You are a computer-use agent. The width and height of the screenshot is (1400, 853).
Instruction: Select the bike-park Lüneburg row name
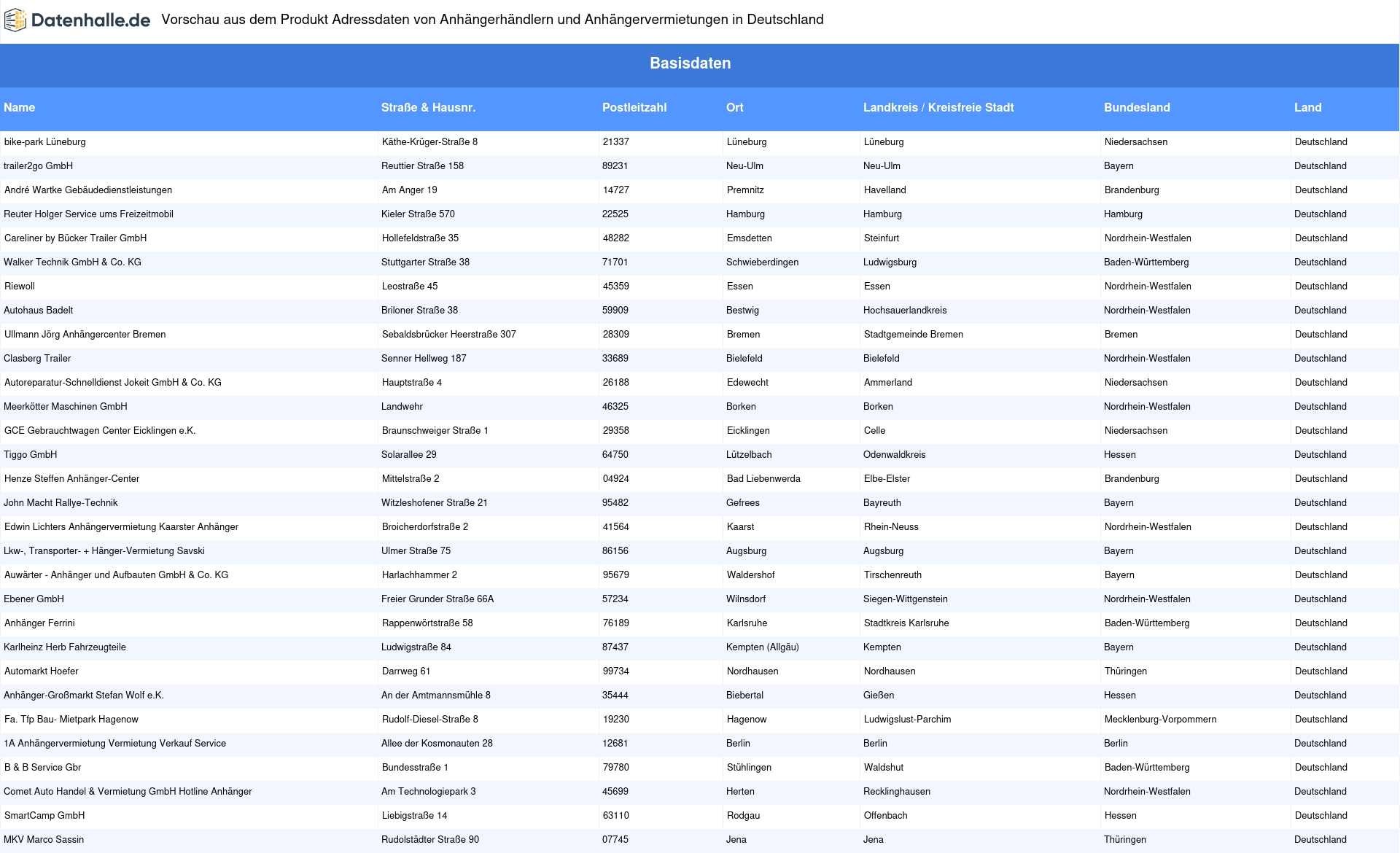click(44, 142)
